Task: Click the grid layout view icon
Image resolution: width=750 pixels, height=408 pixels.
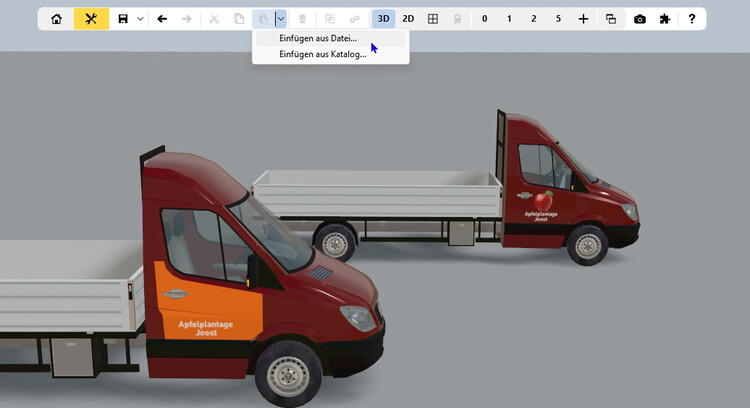Action: click(433, 19)
